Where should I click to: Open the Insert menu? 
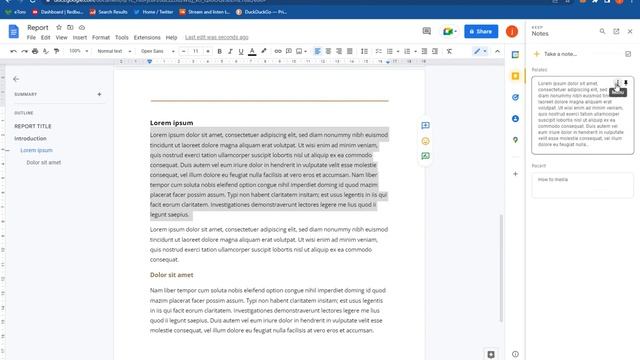coord(80,38)
